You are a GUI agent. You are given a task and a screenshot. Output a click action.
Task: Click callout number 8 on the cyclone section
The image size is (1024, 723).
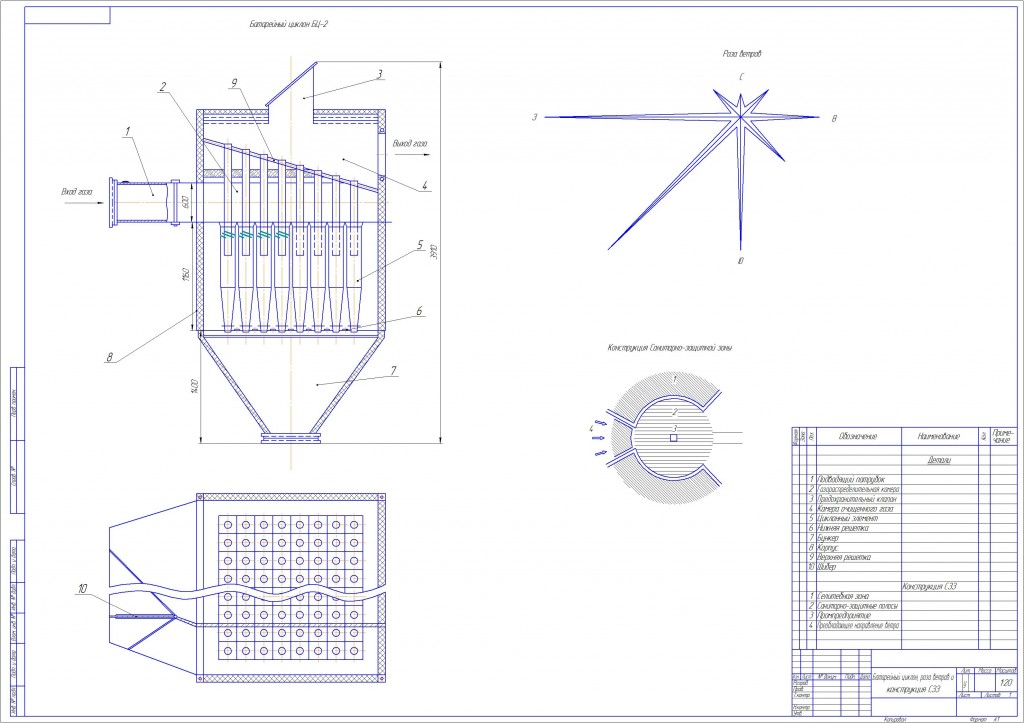pyautogui.click(x=110, y=357)
